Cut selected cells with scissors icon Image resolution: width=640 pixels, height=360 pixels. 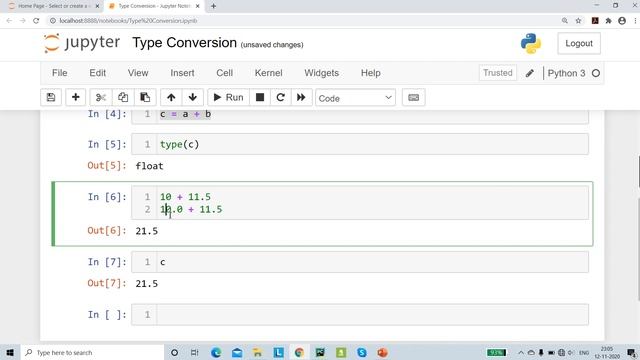tap(101, 98)
